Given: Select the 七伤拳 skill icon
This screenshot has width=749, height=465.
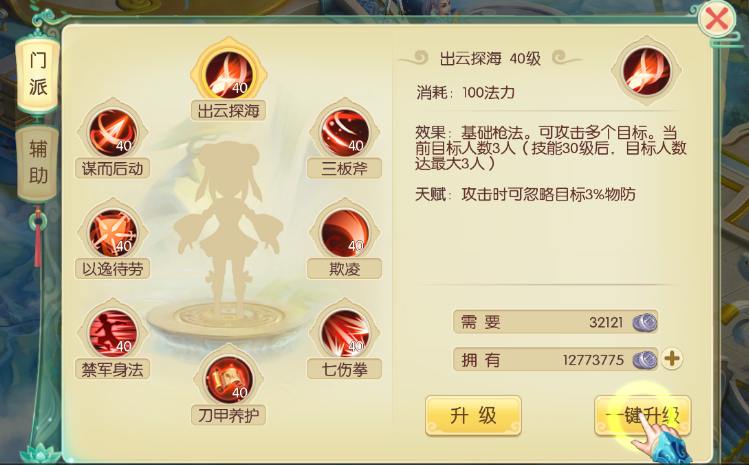Looking at the screenshot, I should [x=344, y=333].
